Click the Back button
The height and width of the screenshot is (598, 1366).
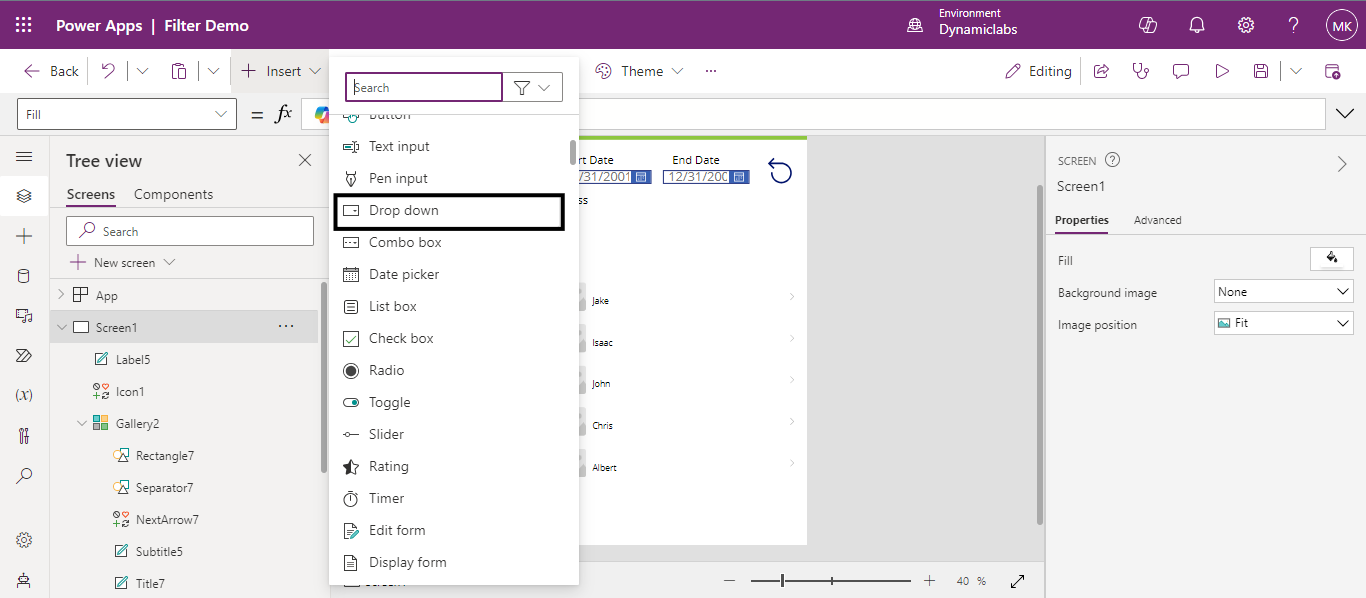click(x=52, y=71)
